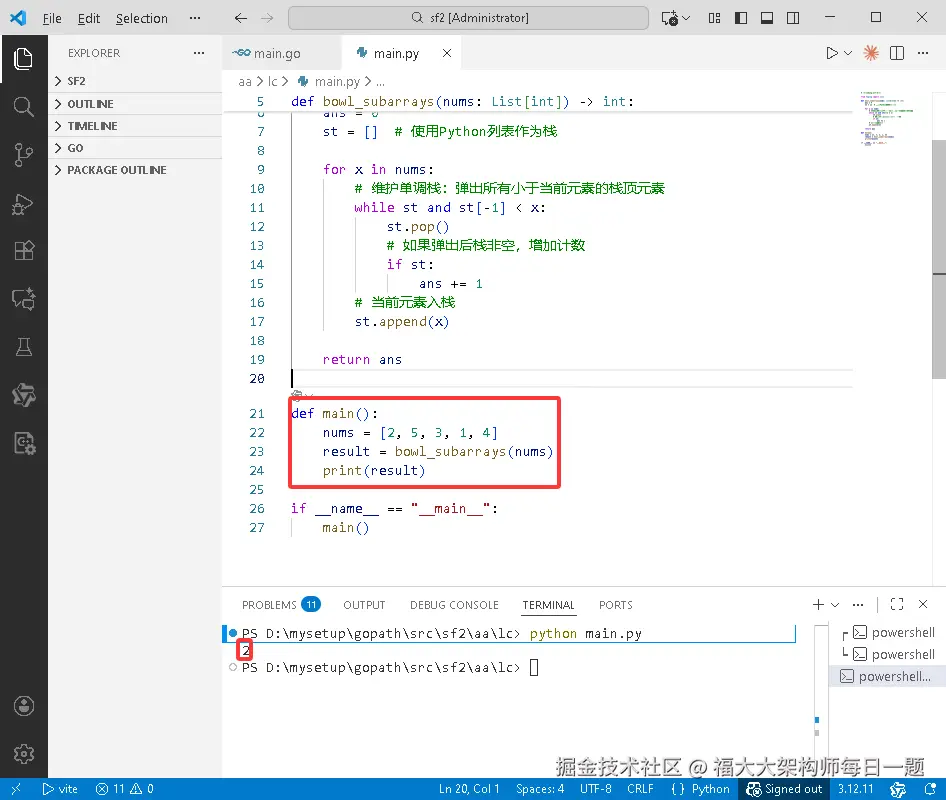Click the orange Claude spark icon

(871, 53)
